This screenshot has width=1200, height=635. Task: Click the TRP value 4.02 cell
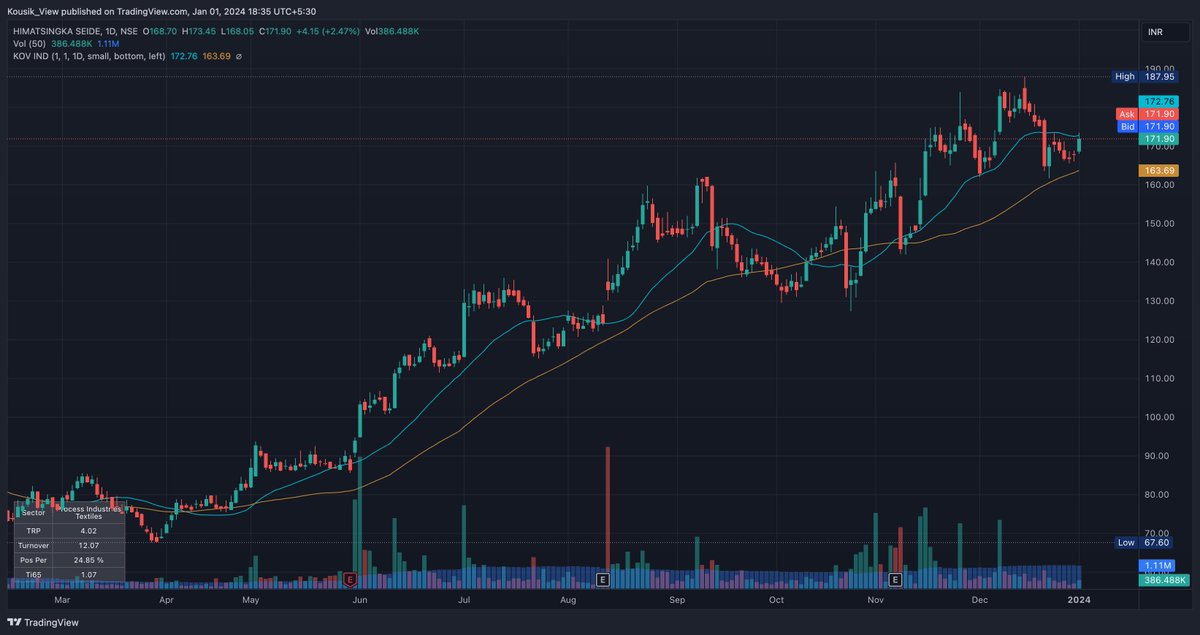tap(88, 531)
